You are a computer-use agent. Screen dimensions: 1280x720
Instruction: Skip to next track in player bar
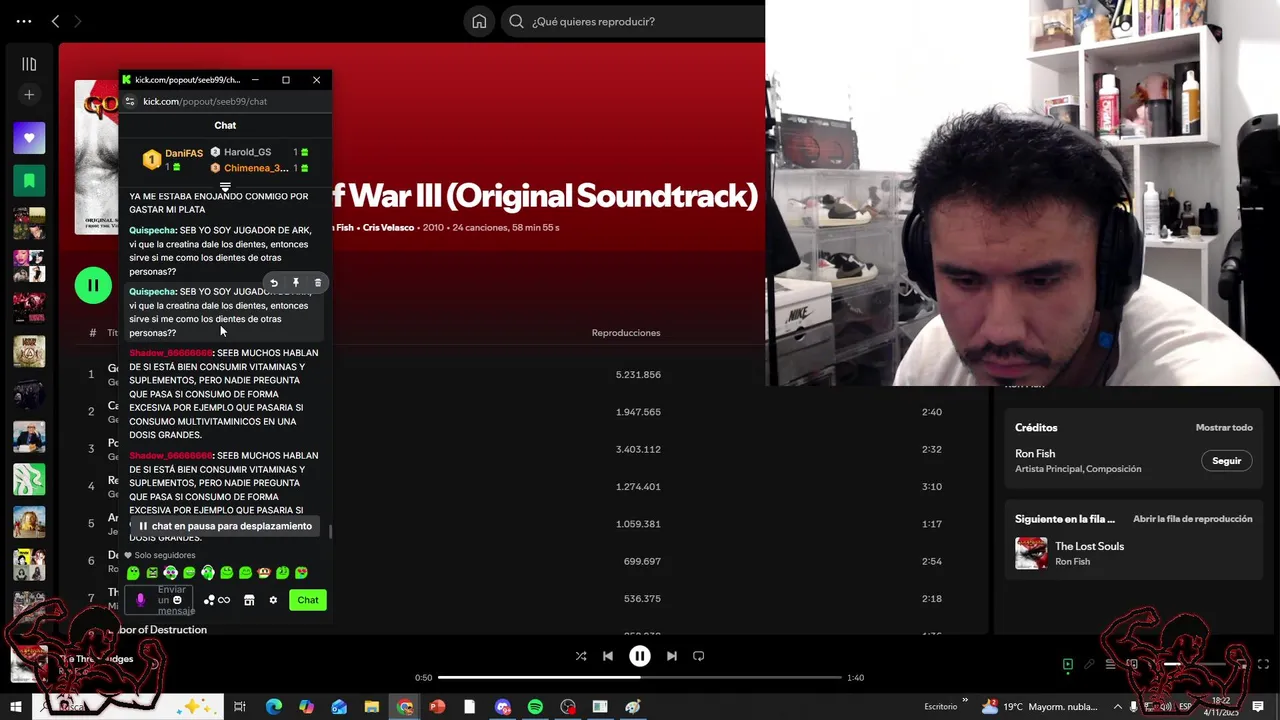672,656
